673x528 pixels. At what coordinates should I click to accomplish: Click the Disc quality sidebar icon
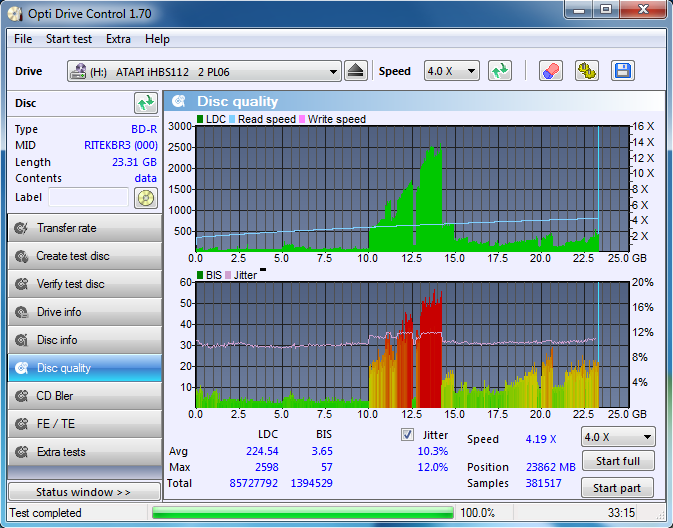click(21, 368)
